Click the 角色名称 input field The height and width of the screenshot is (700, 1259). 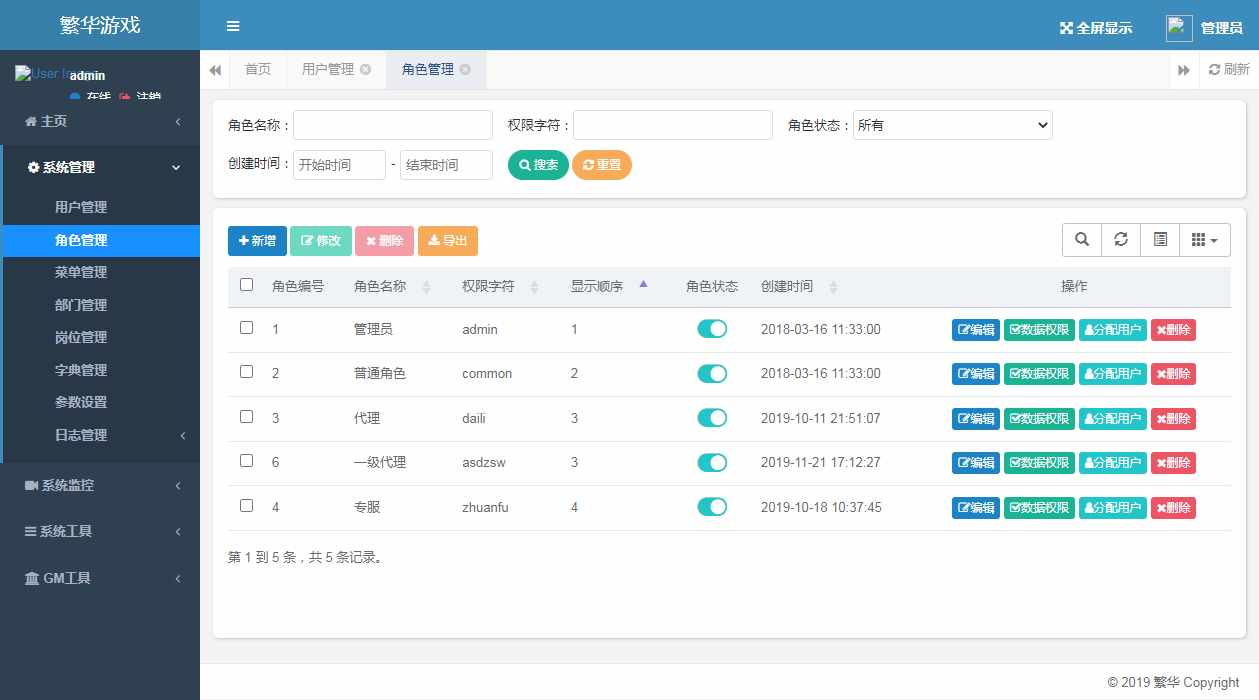pos(392,125)
